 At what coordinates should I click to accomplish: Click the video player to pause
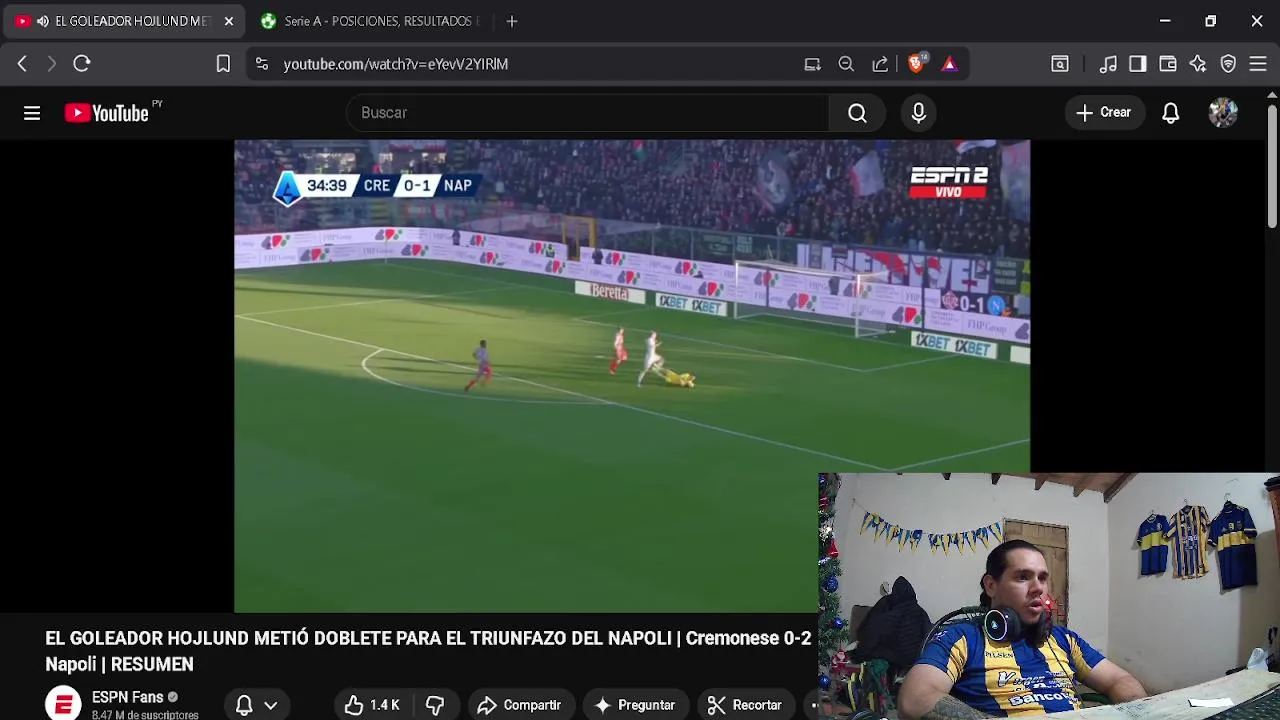(632, 375)
